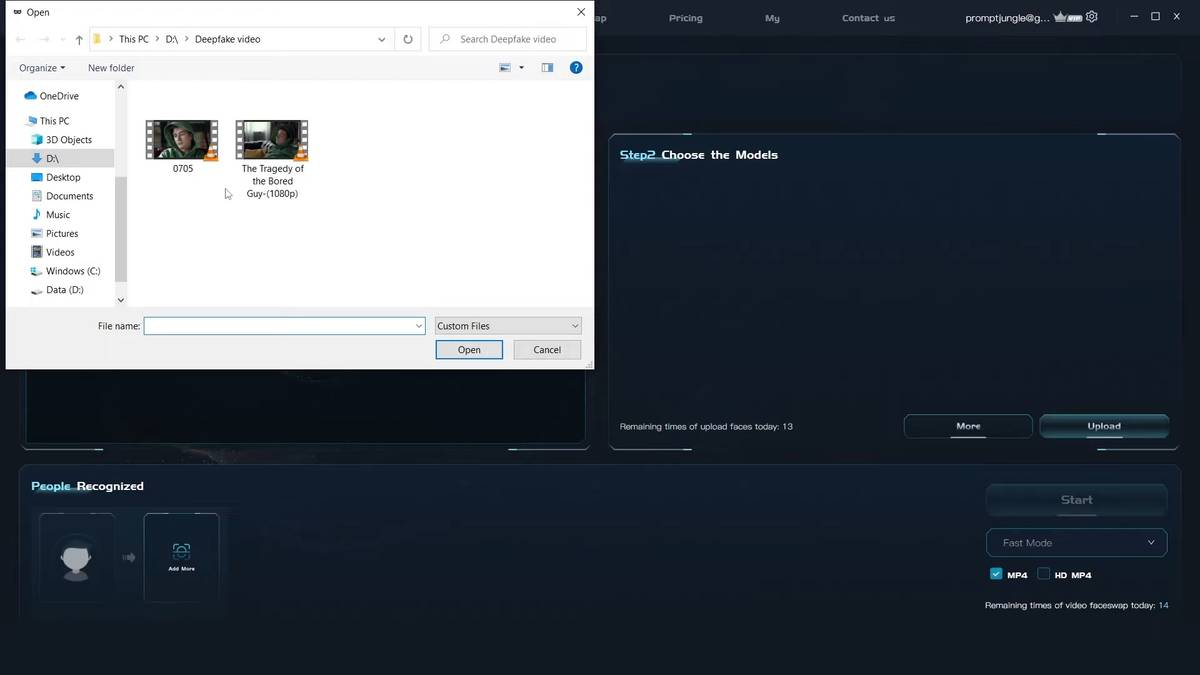Open settings gear in the title bar
The image size is (1200, 675).
[x=1092, y=17]
